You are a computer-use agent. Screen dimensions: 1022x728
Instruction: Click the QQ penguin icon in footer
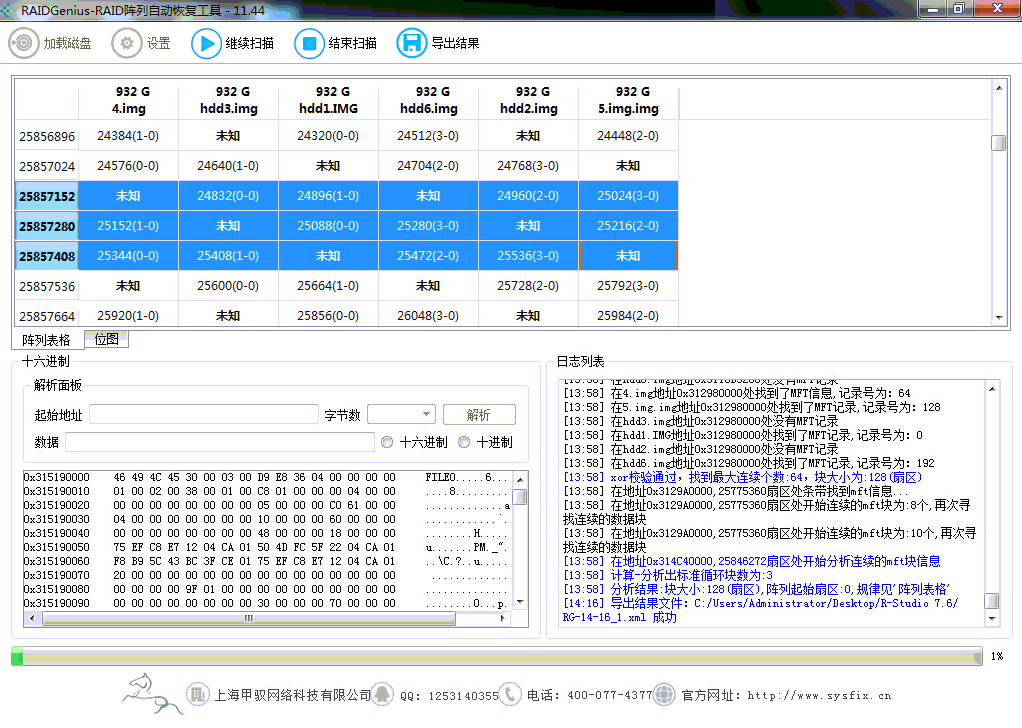coord(383,694)
